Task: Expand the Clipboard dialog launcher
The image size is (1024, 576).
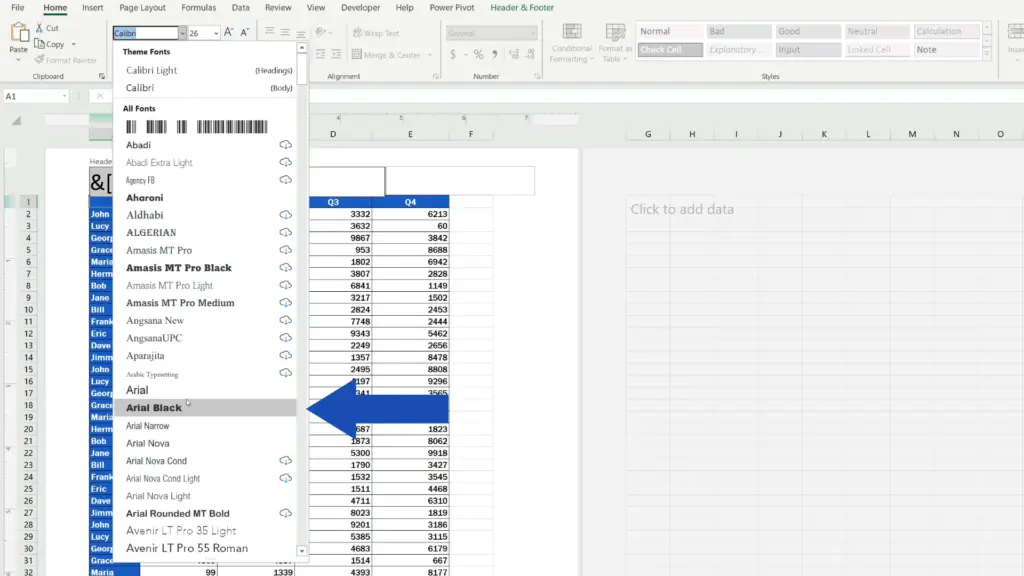Action: tap(102, 76)
